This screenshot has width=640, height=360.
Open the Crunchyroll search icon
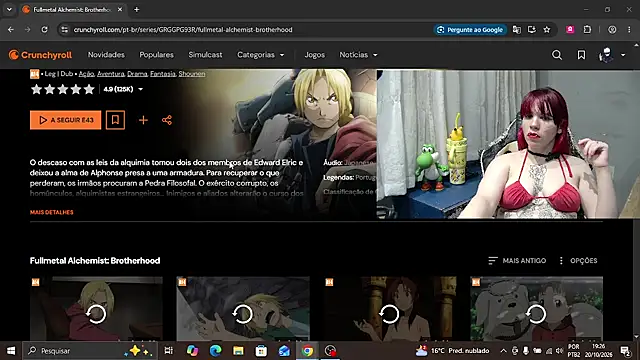[557, 55]
